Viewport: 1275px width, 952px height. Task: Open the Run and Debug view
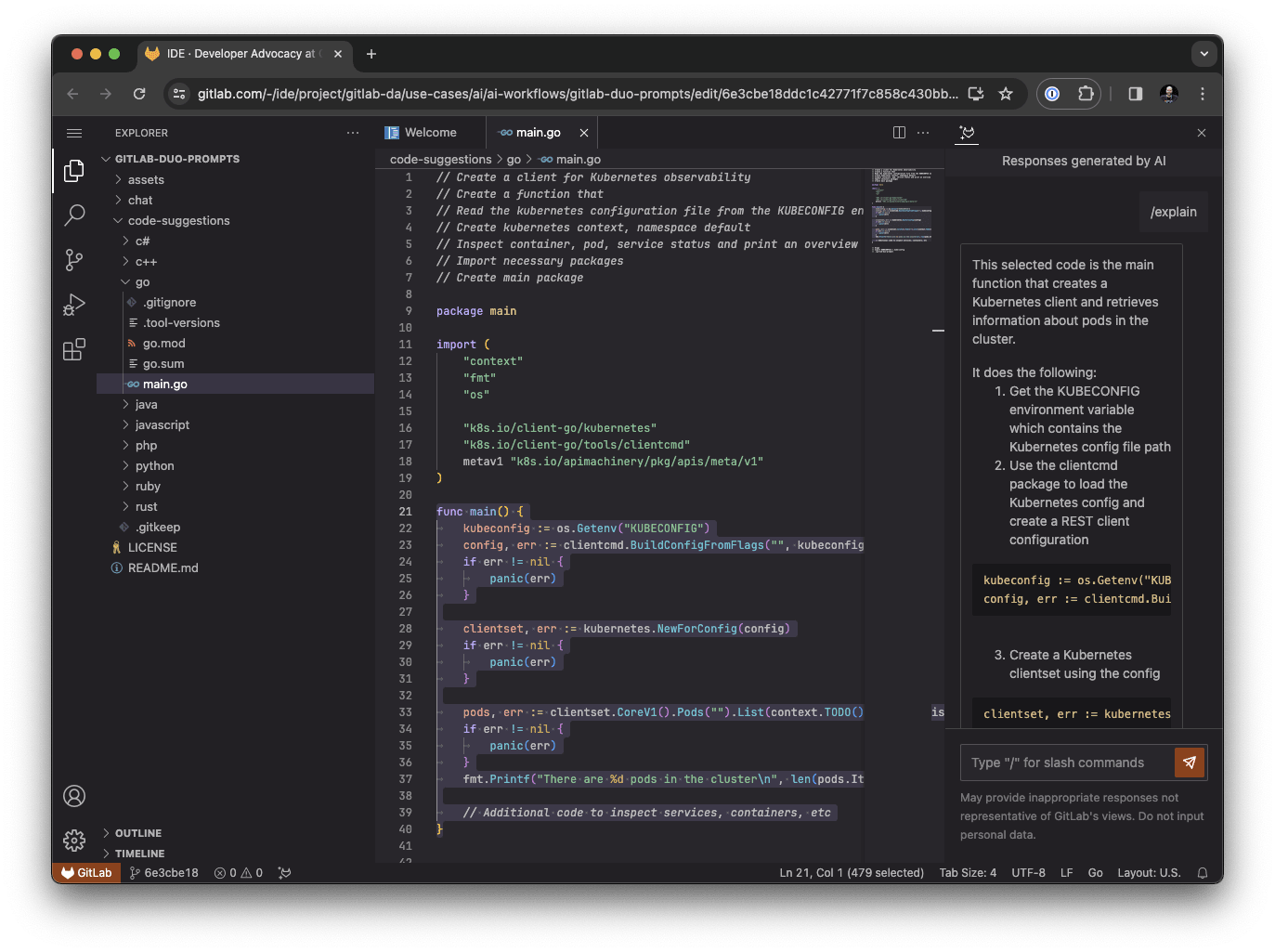coord(74,305)
